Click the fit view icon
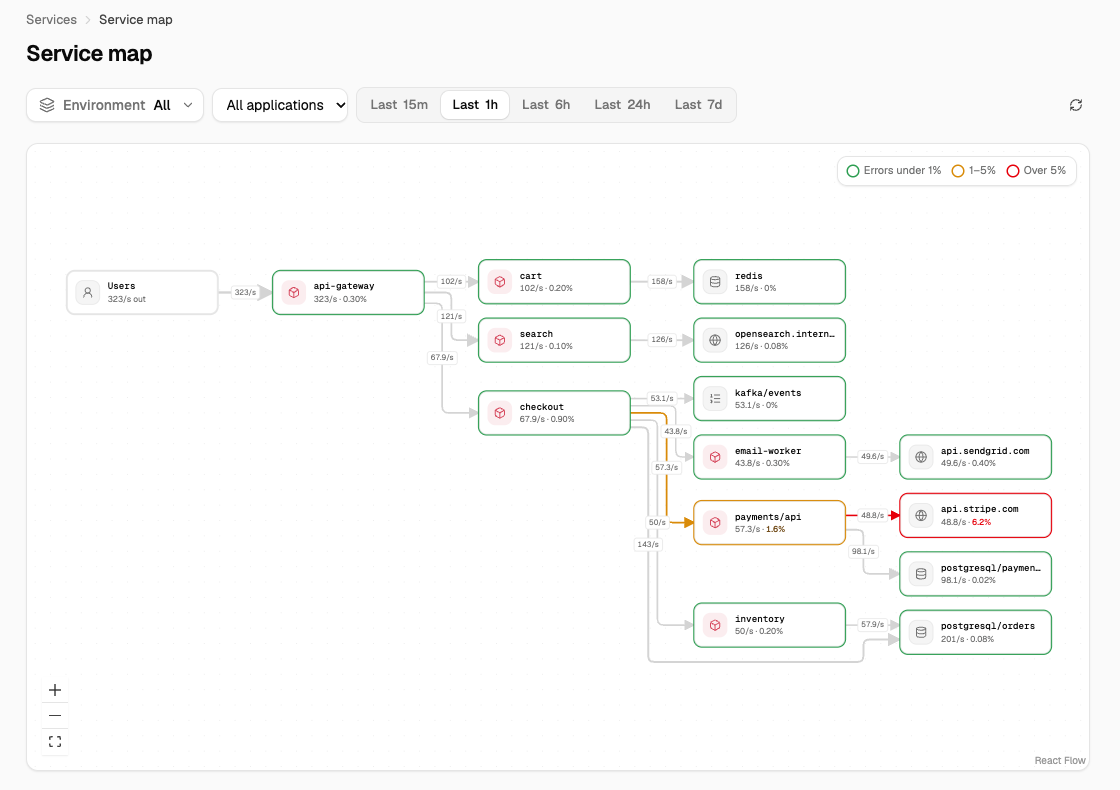1120x790 pixels. point(55,741)
